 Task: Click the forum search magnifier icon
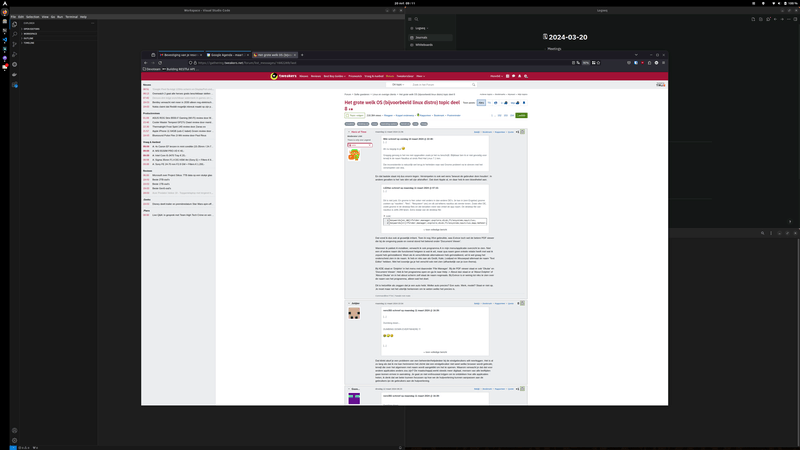(x=473, y=85)
